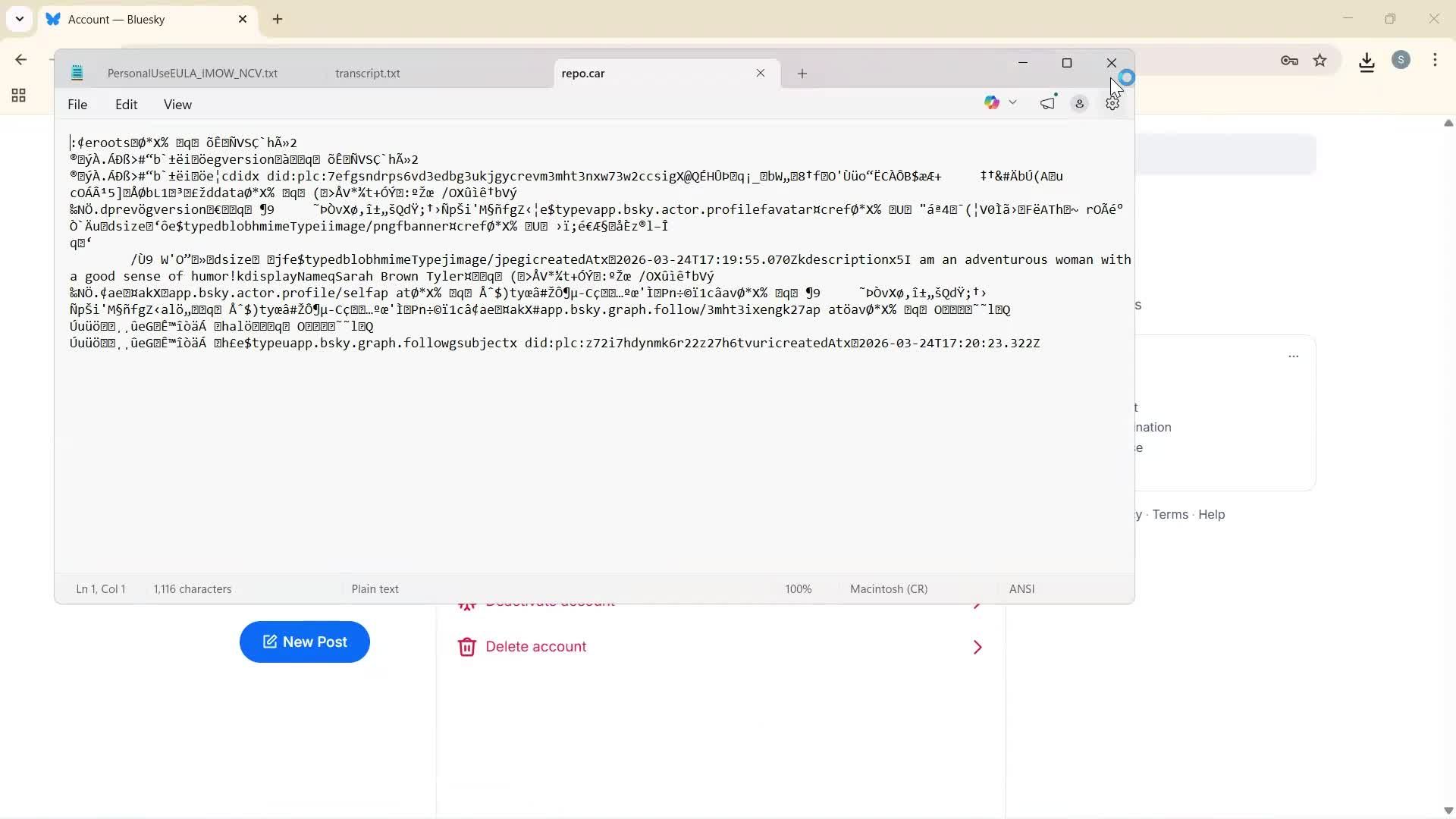The height and width of the screenshot is (819, 1456).
Task: Open Notepad feedback via megaphone icon
Action: 1048,102
